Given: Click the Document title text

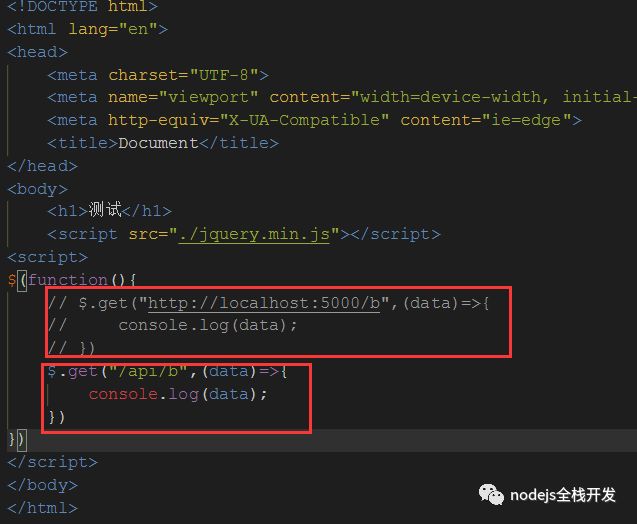Looking at the screenshot, I should (x=158, y=143).
